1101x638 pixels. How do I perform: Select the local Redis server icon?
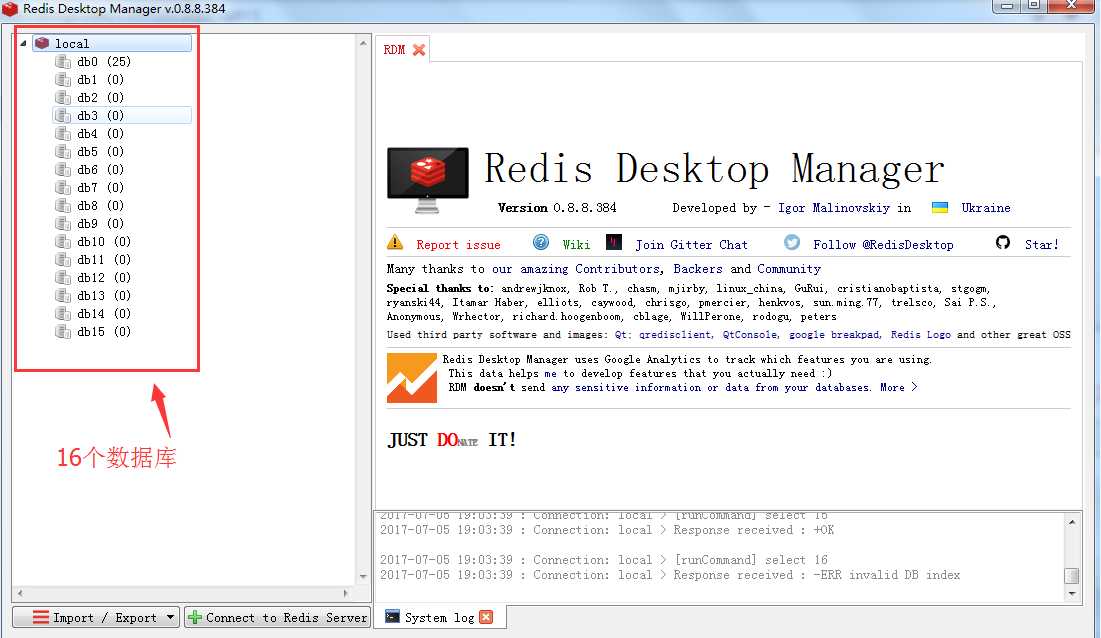coord(42,44)
